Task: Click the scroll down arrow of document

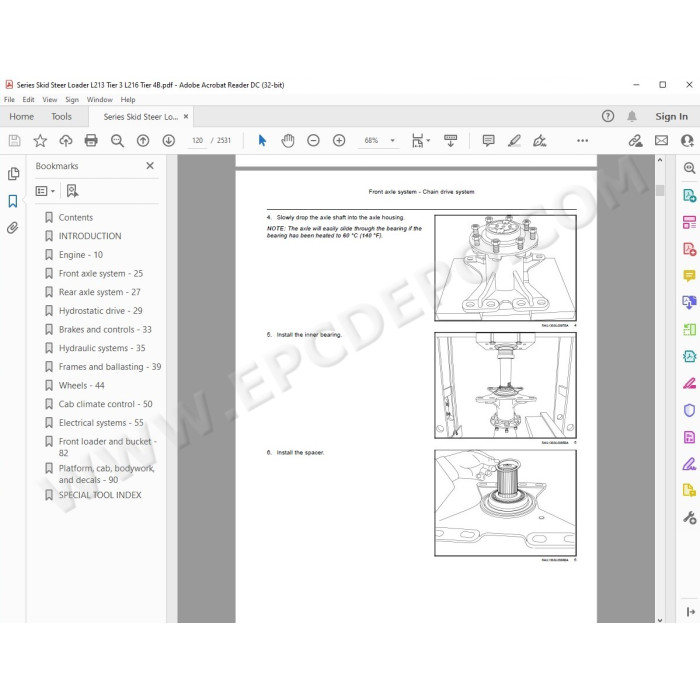Action: pyautogui.click(x=660, y=620)
